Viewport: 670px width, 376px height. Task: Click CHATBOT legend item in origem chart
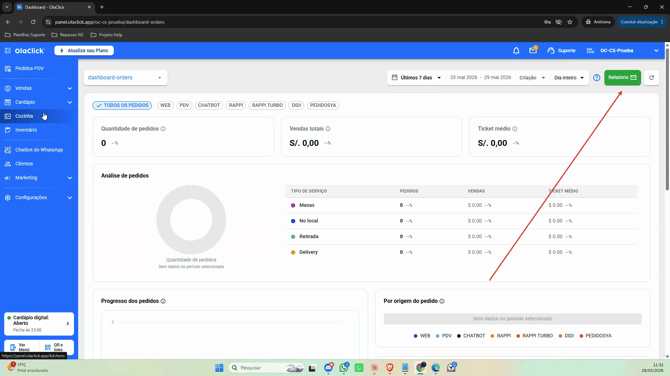[471, 336]
